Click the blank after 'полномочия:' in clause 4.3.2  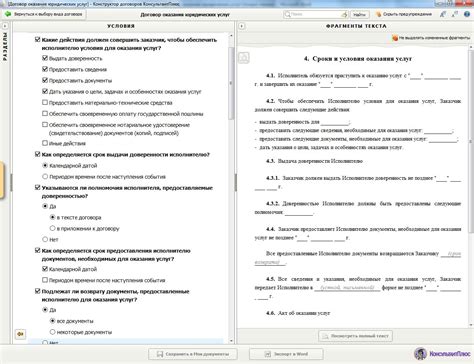[x=299, y=212]
